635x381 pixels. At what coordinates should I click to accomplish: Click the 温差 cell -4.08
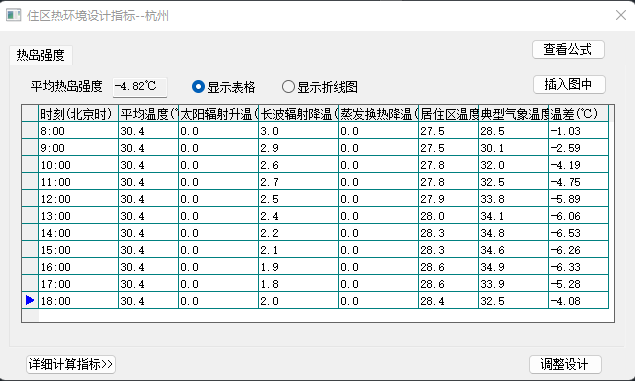579,301
